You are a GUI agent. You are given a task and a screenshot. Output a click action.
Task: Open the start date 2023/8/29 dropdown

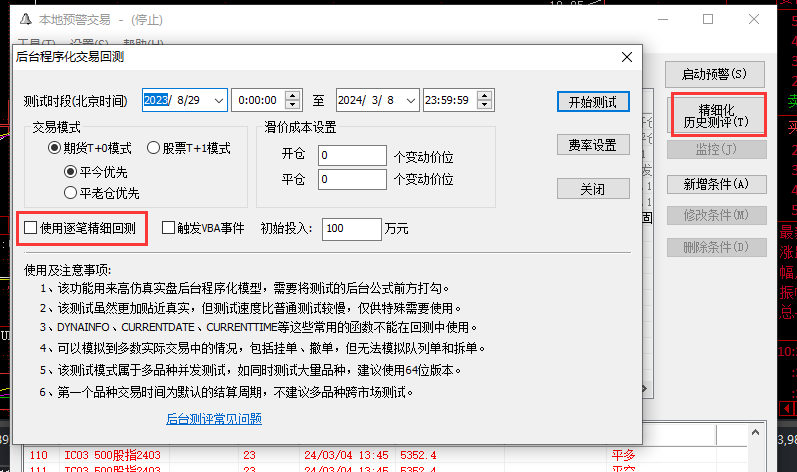(x=219, y=100)
